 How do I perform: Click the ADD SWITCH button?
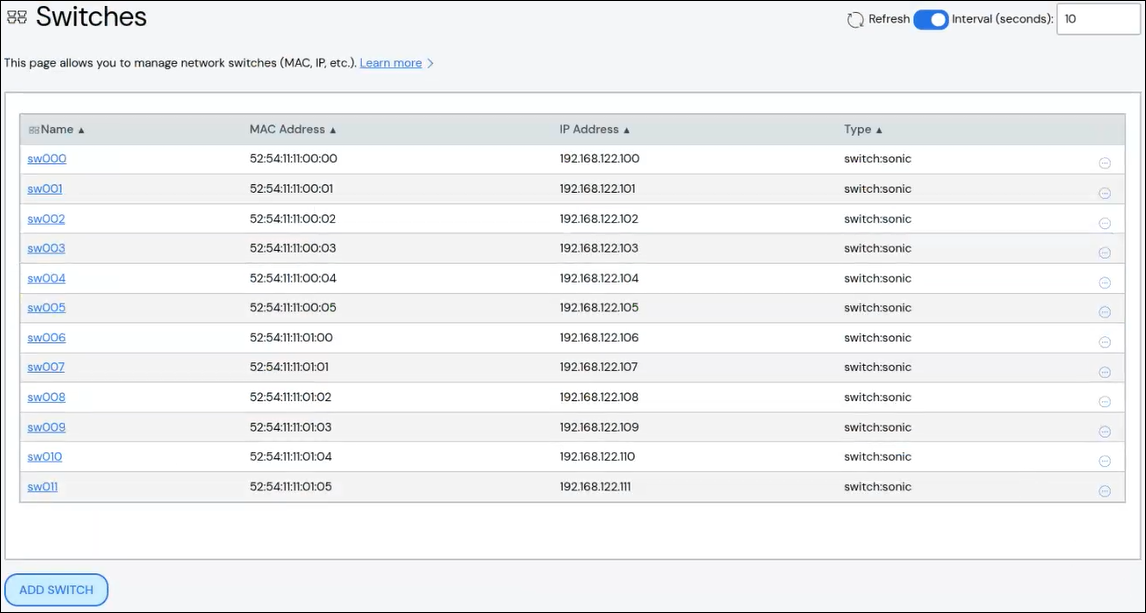tap(56, 590)
